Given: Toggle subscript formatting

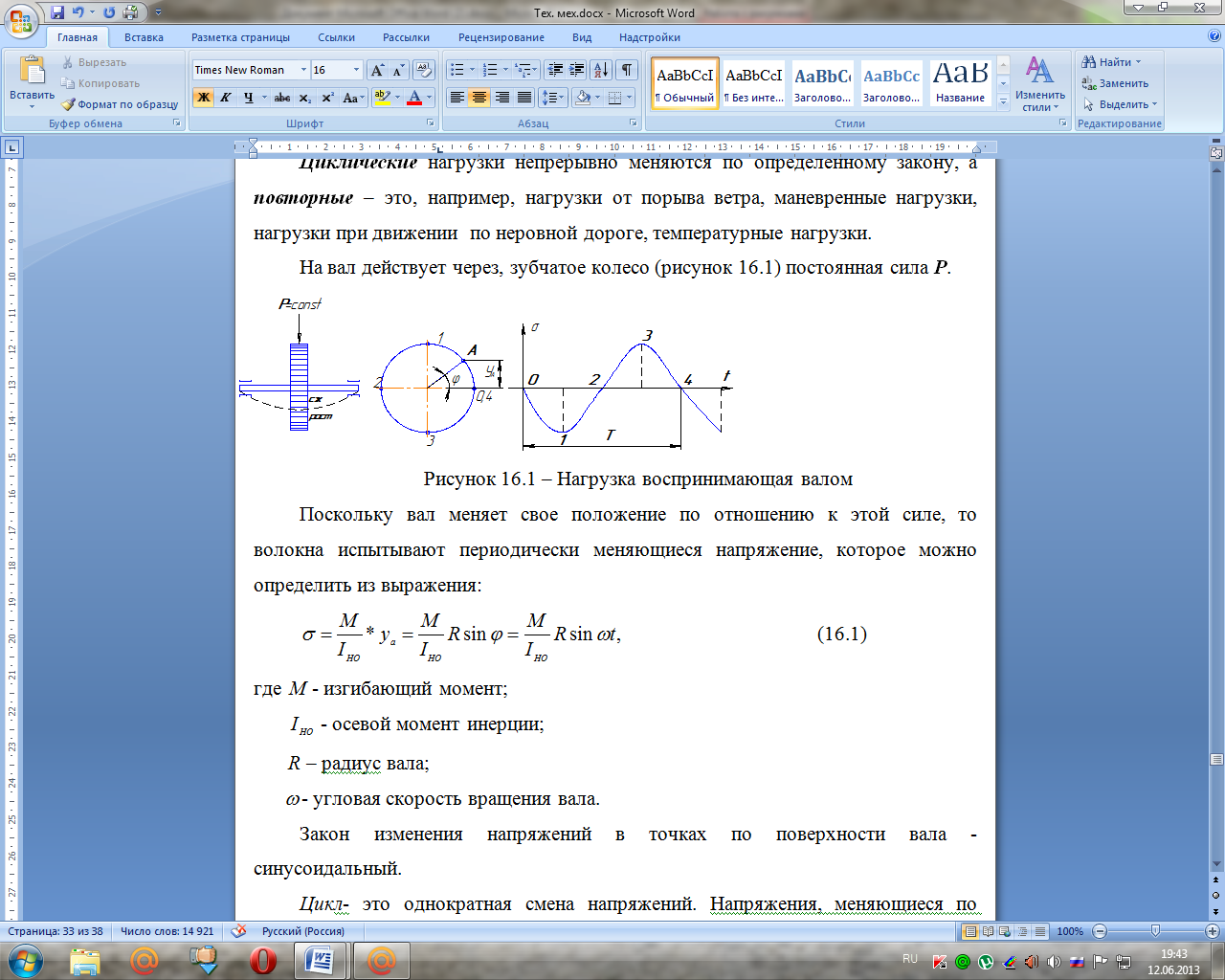Looking at the screenshot, I should coord(304,98).
